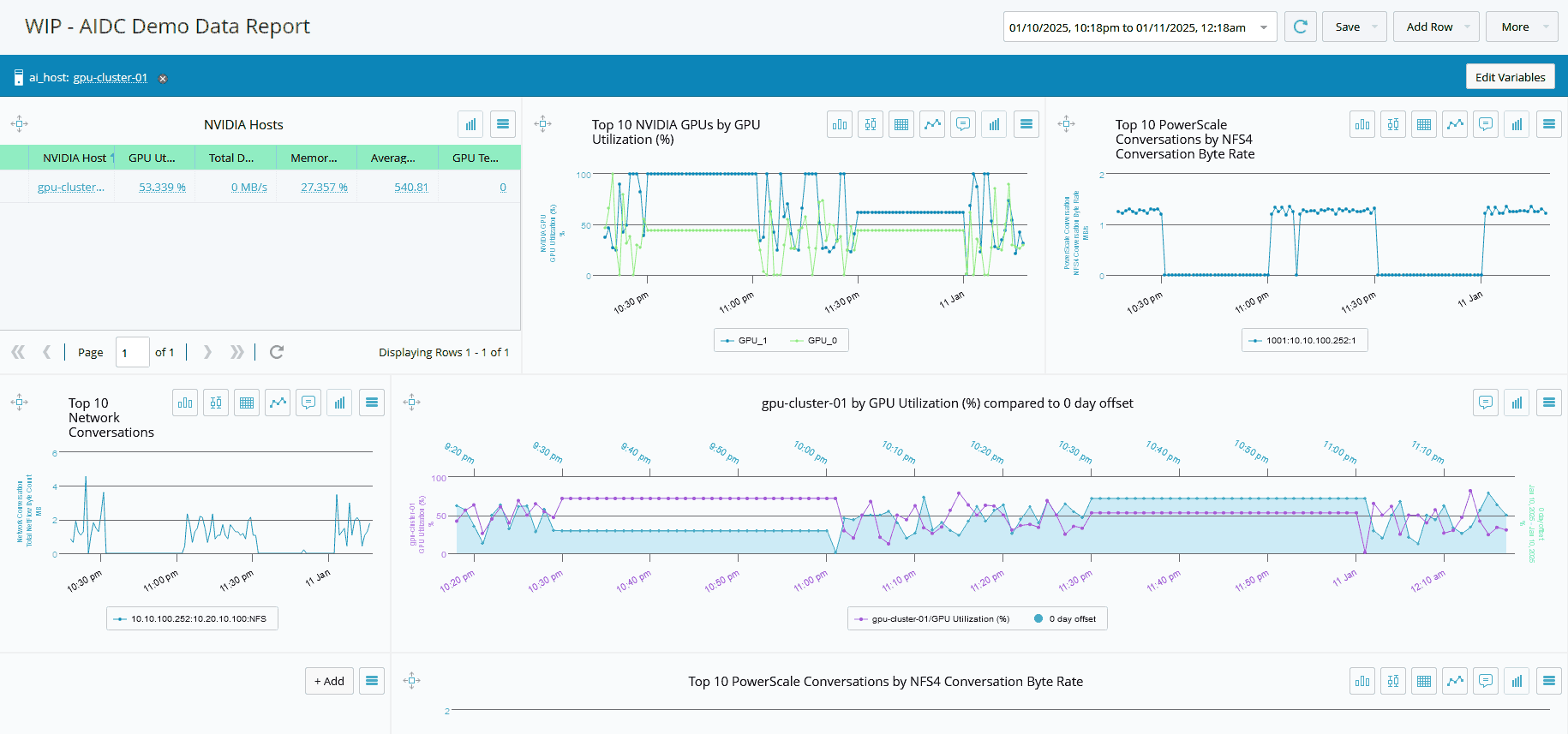Click the ai_host gpu-cluster-01 variable link
1568x734 pixels.
(x=111, y=78)
